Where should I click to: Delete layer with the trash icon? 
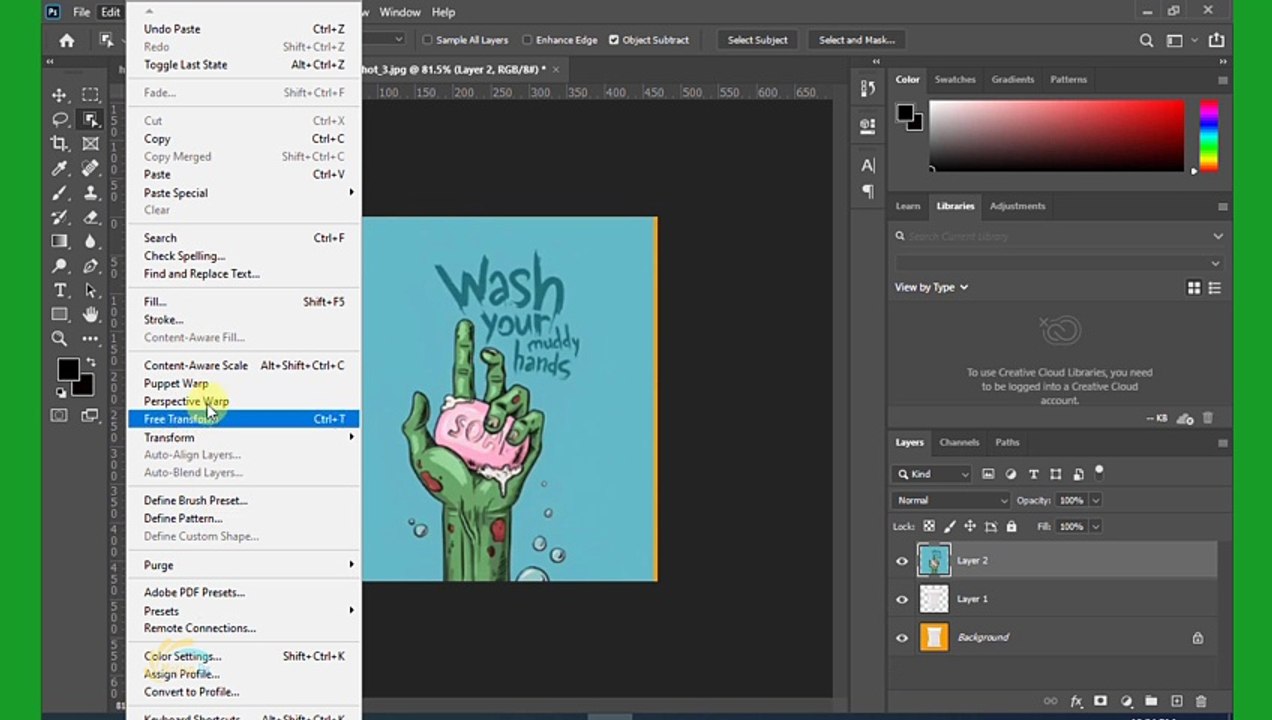1201,702
